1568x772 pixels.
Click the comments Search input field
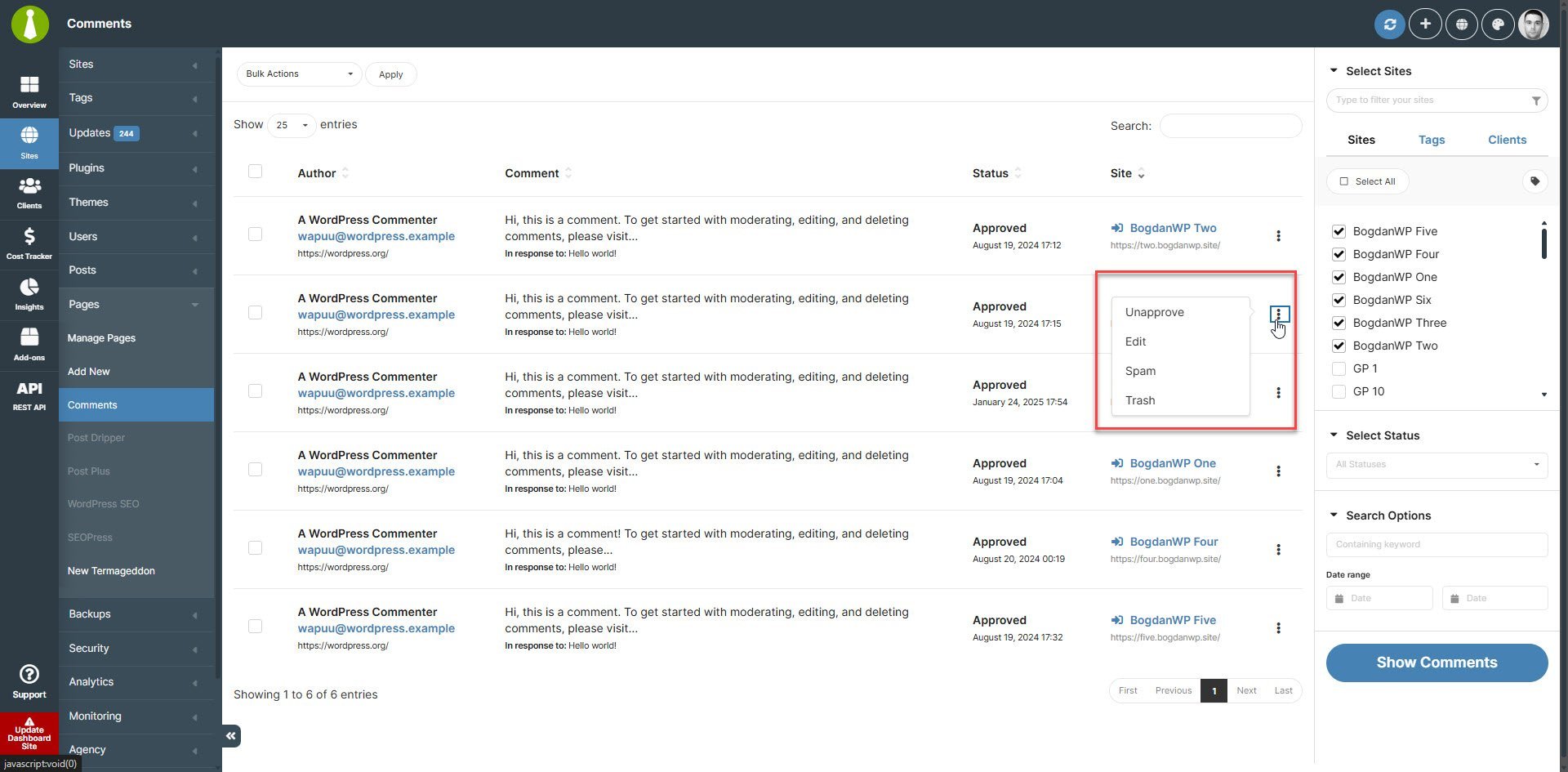[1230, 126]
